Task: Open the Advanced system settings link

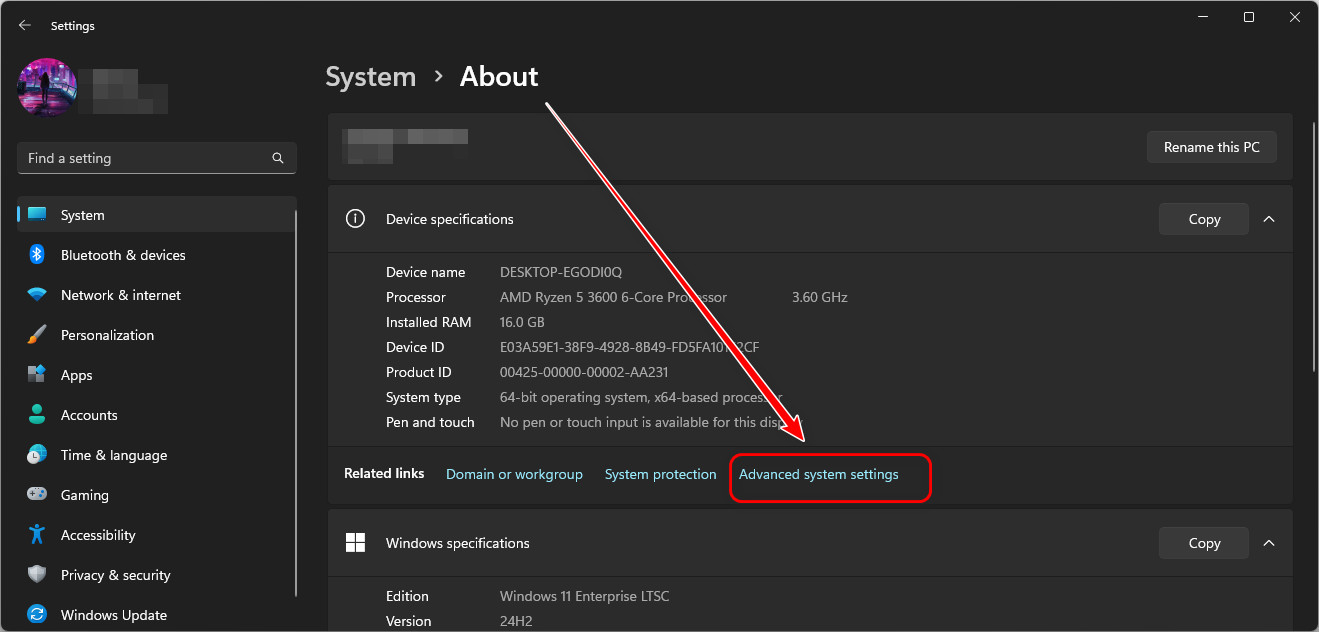Action: (818, 474)
